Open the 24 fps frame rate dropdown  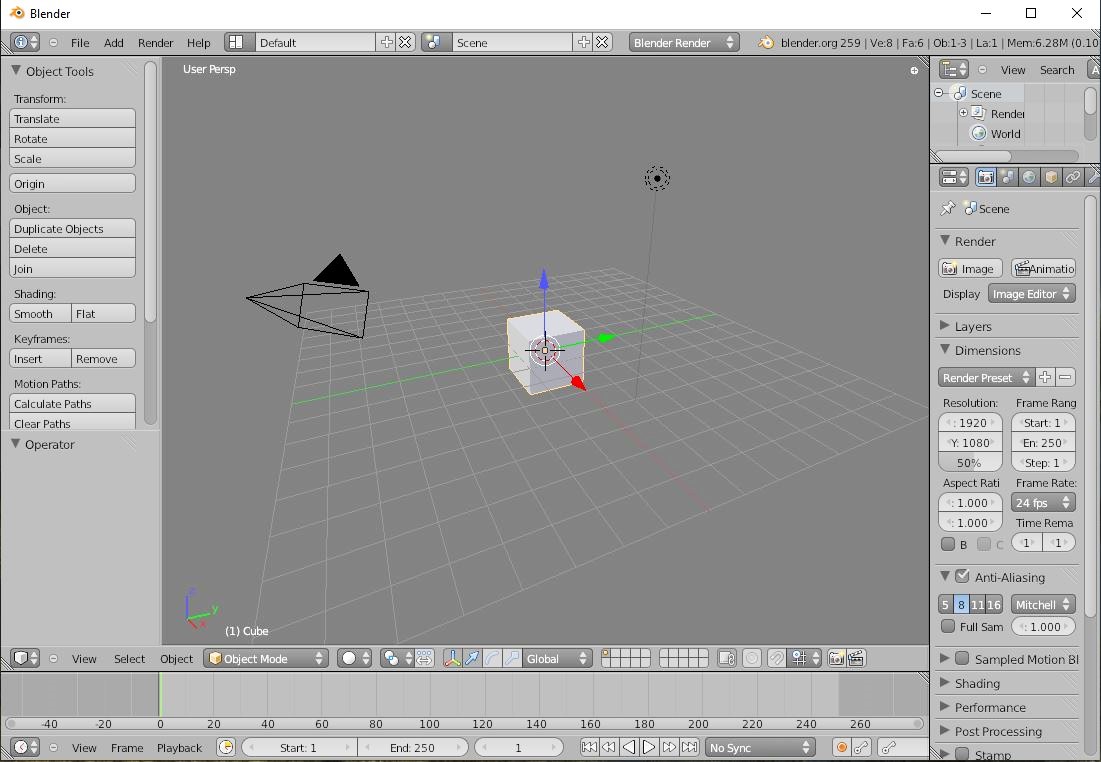(1043, 502)
